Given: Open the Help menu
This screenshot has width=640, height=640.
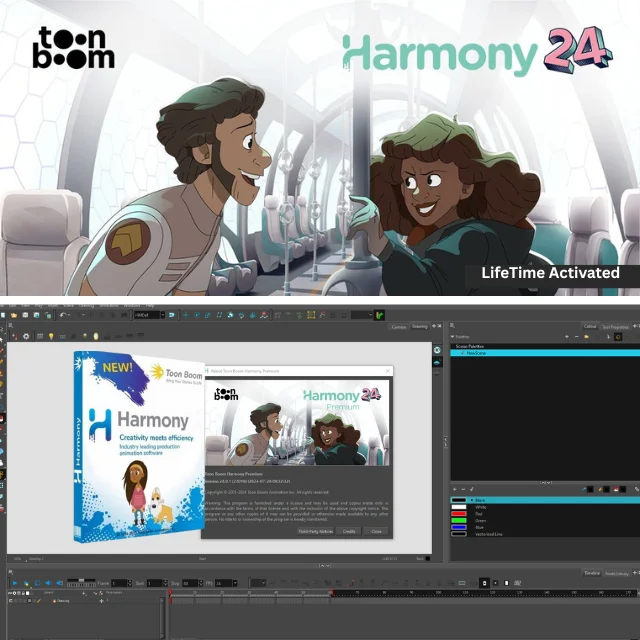Looking at the screenshot, I should point(150,305).
